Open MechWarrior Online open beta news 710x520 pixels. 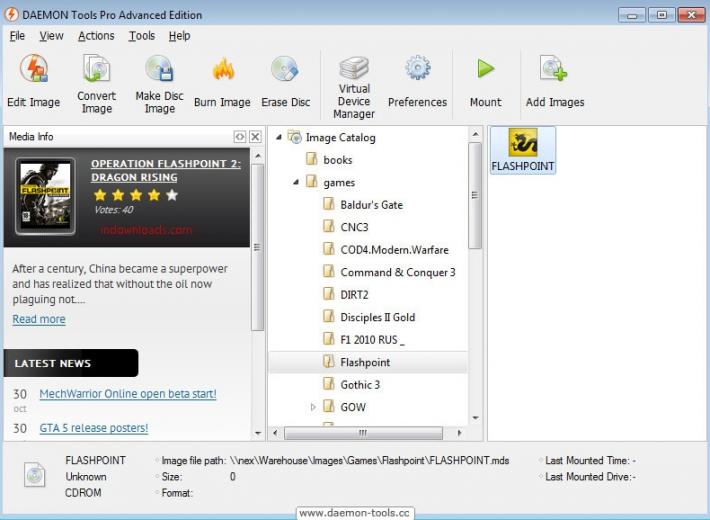pos(128,394)
